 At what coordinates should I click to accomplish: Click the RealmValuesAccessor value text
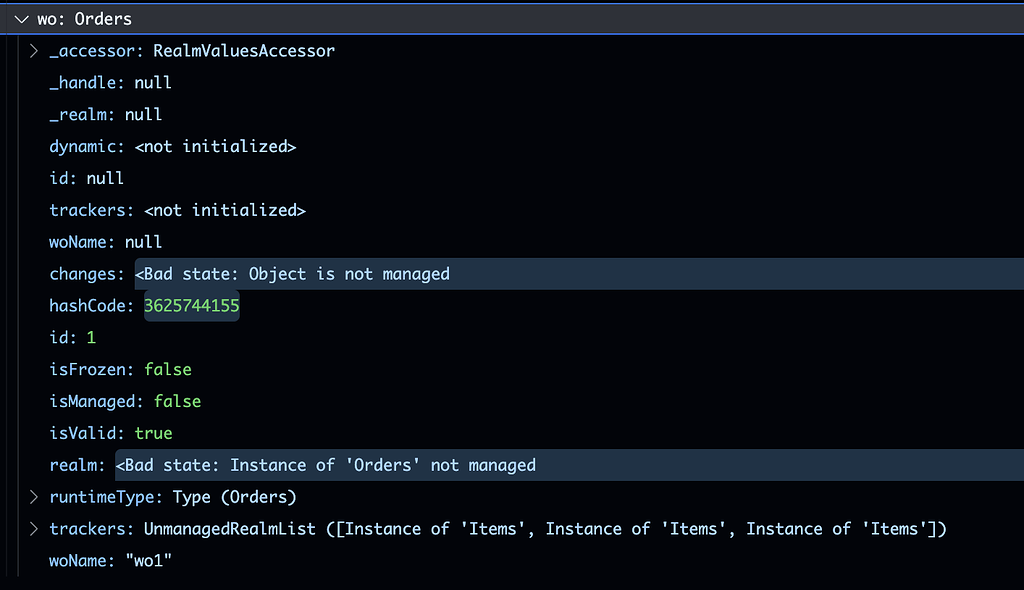tap(243, 51)
